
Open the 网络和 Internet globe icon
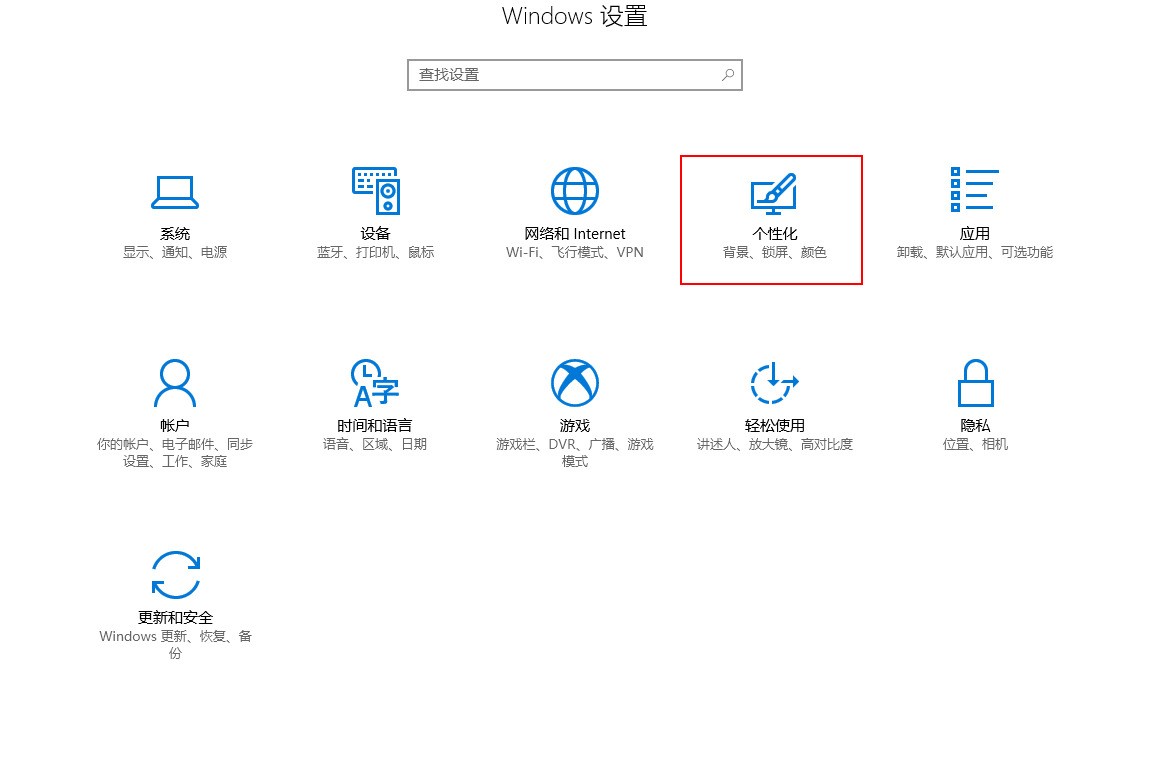coord(575,191)
